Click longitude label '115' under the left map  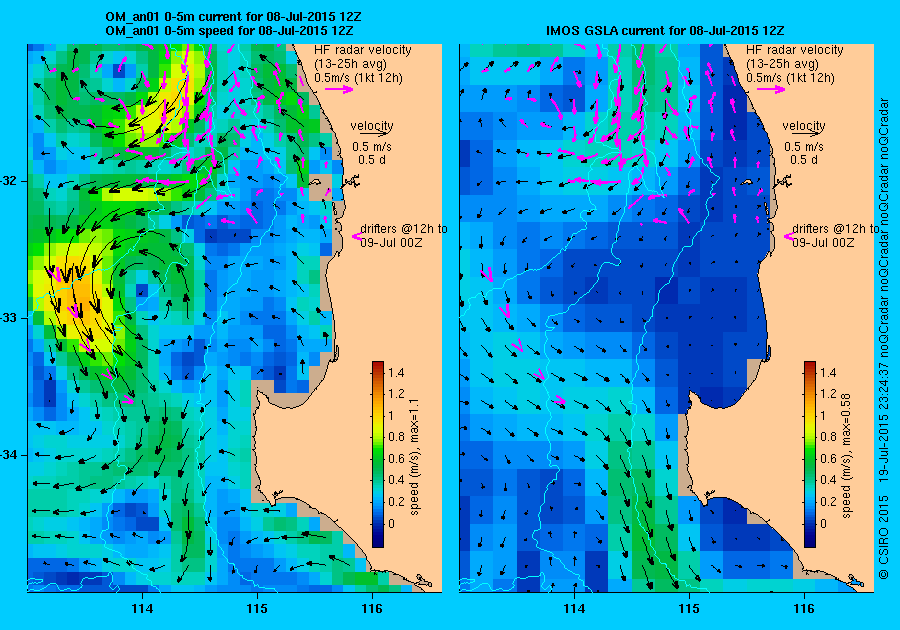click(x=257, y=609)
